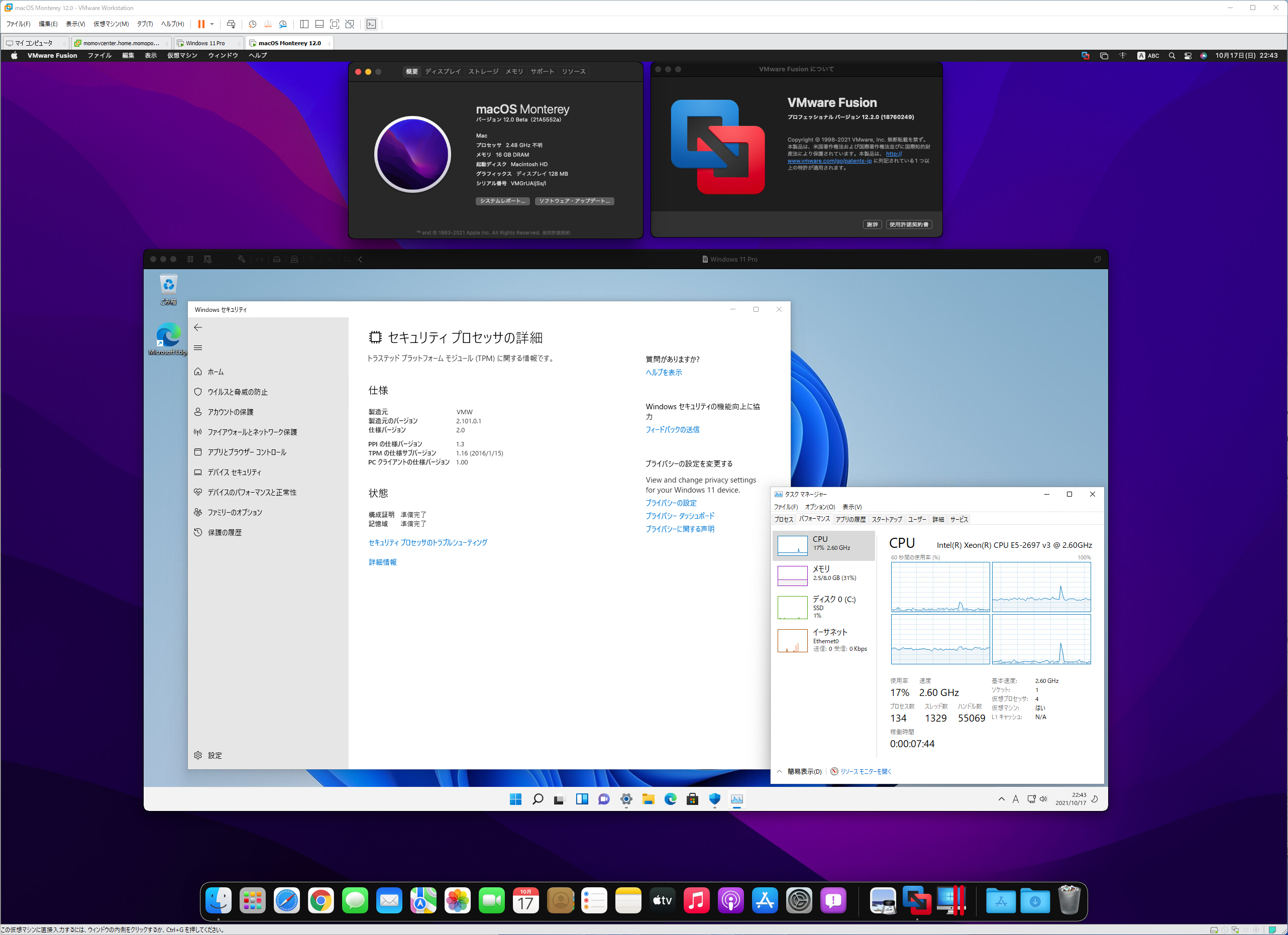Screen dimensions: 1288x935
Task: Pause the virtual machine with the orange button
Action: (201, 24)
